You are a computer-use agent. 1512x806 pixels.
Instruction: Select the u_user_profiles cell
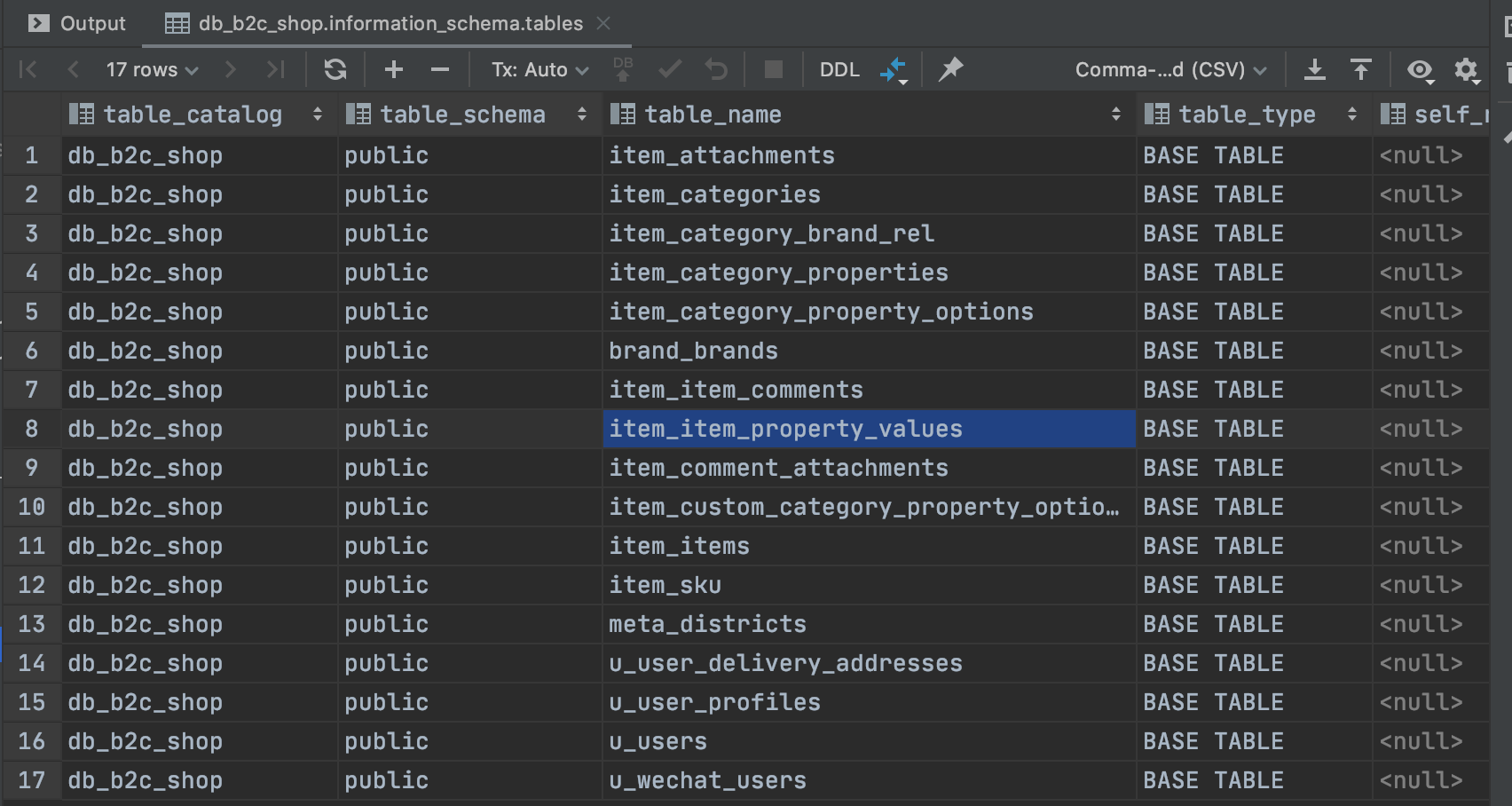[x=870, y=702]
